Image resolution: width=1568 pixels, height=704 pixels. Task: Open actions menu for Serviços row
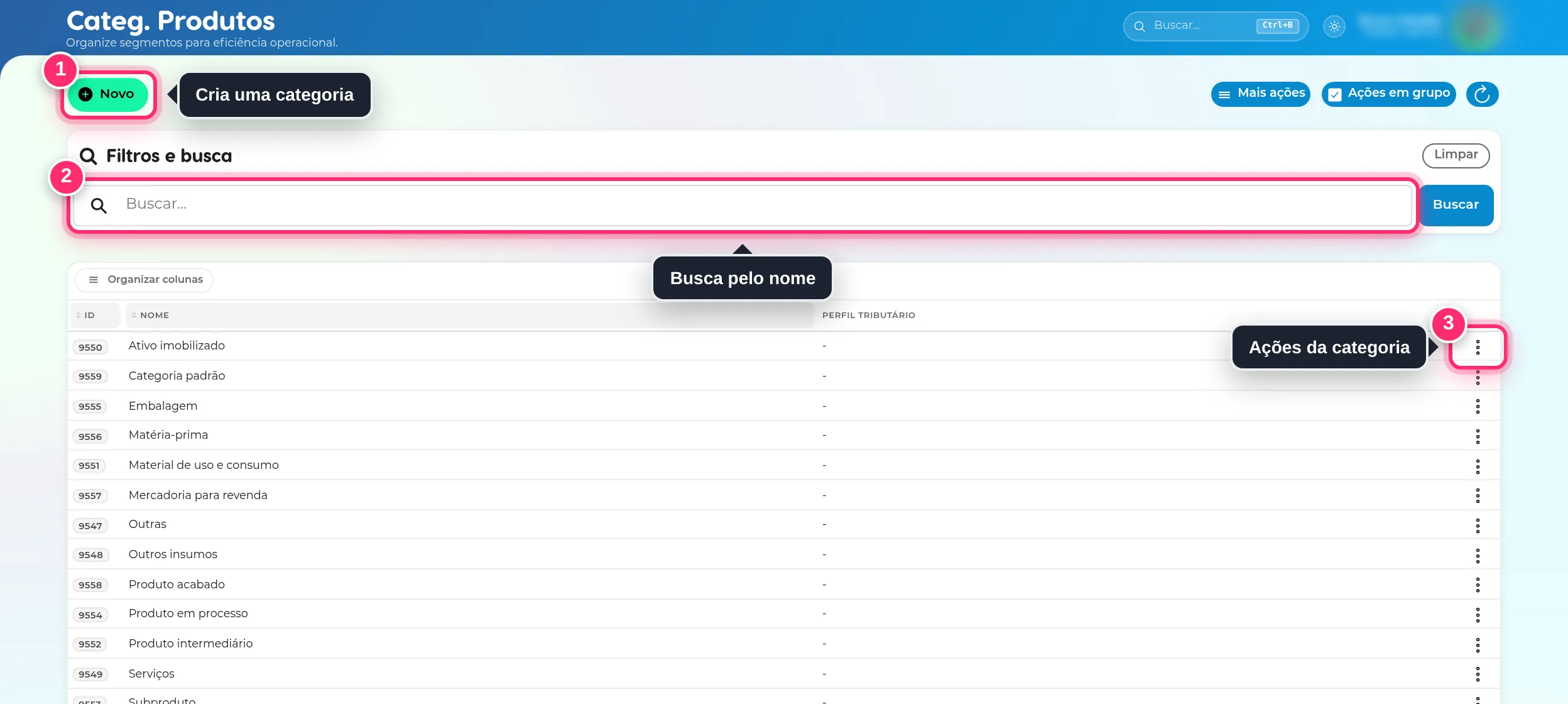(1478, 674)
